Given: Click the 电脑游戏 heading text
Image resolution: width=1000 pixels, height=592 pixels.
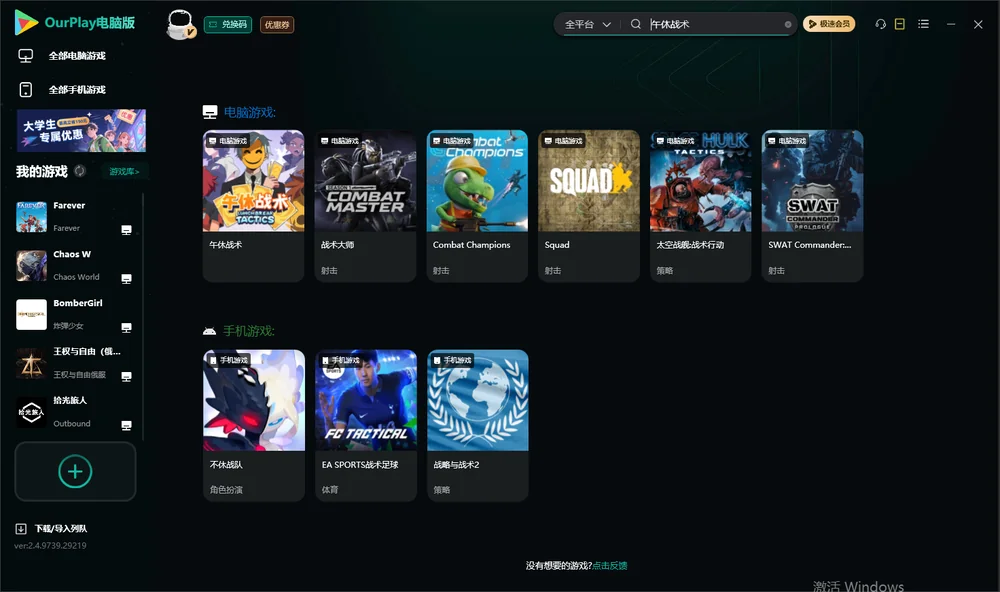Looking at the screenshot, I should pyautogui.click(x=249, y=112).
